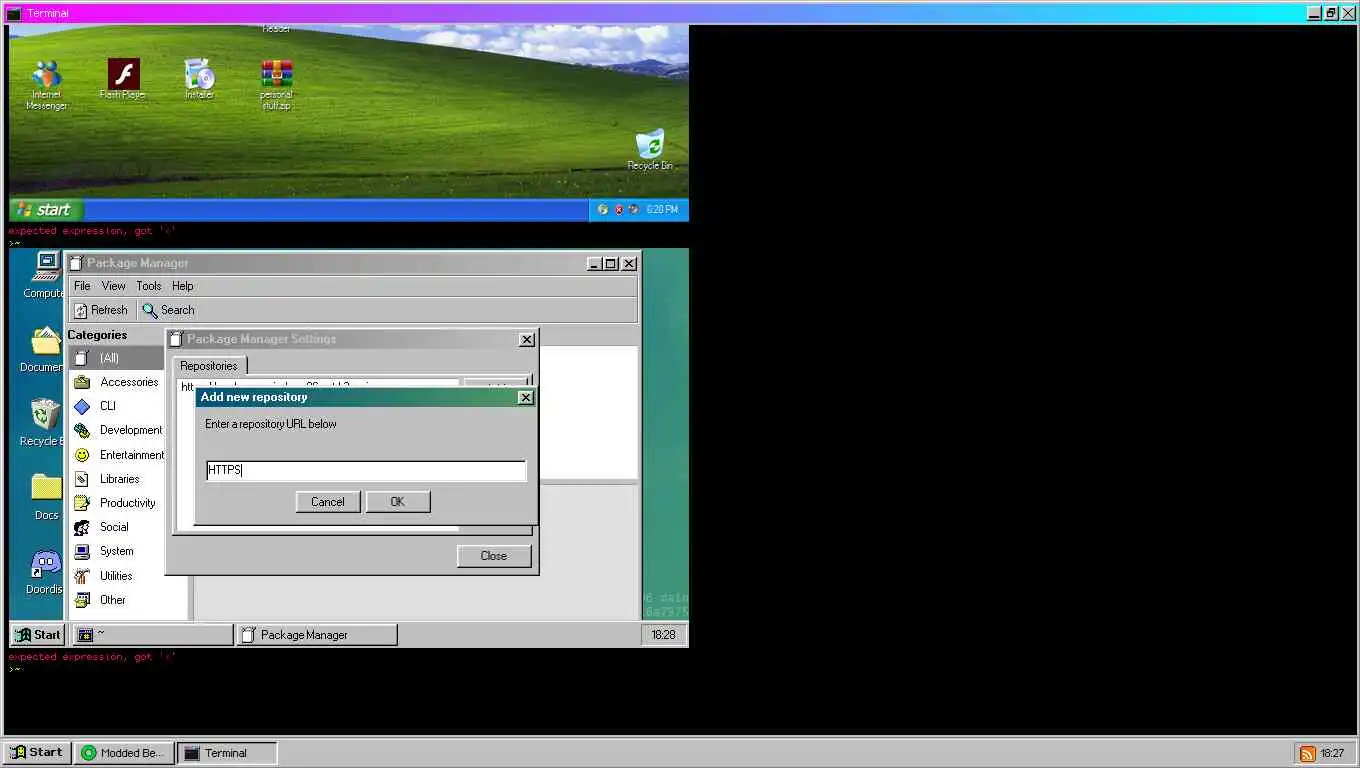Viewport: 1360px width, 768px height.
Task: Close Package Manager Settings with its X
Action: click(527, 340)
